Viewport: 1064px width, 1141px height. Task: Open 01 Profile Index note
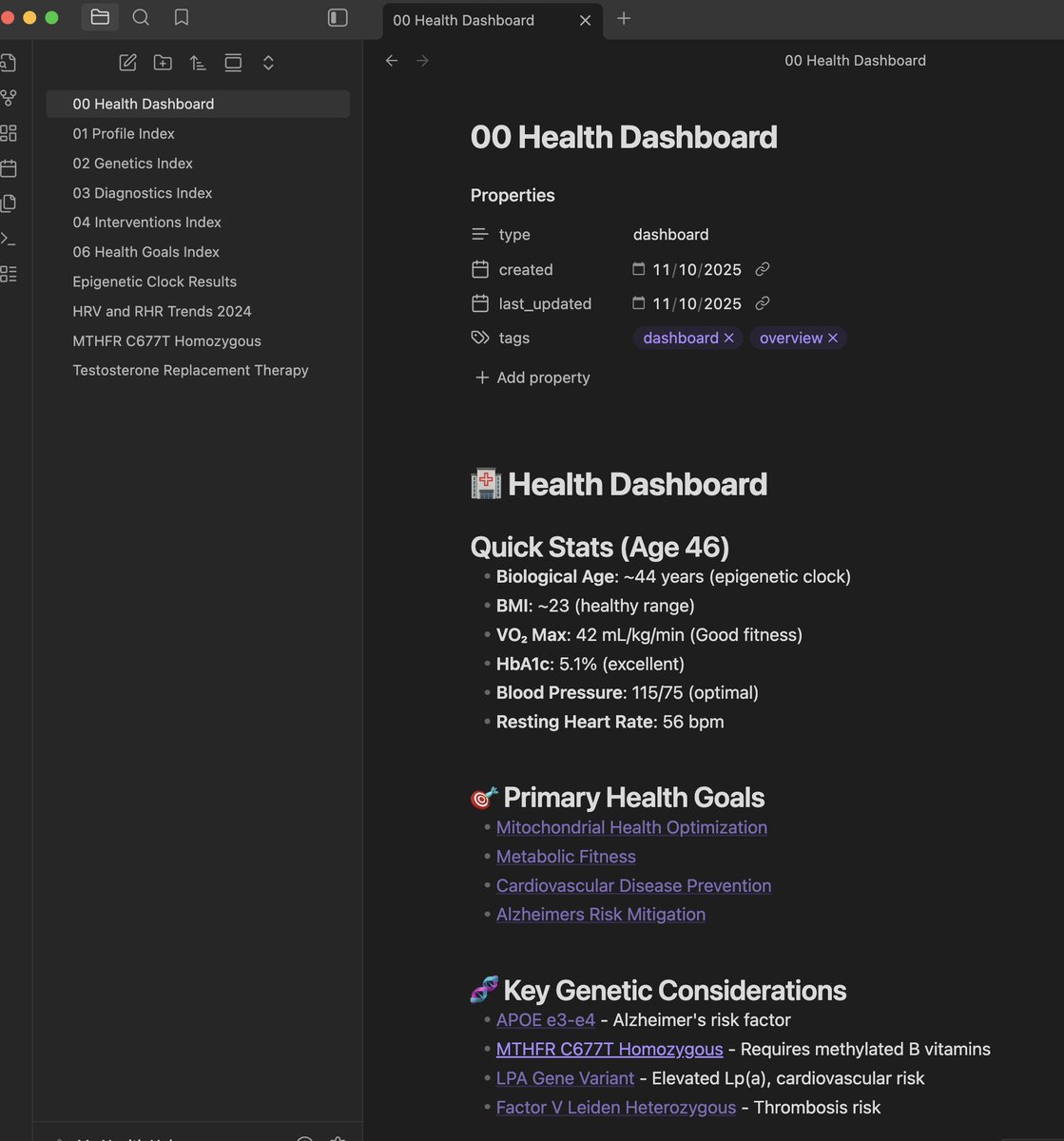coord(124,133)
